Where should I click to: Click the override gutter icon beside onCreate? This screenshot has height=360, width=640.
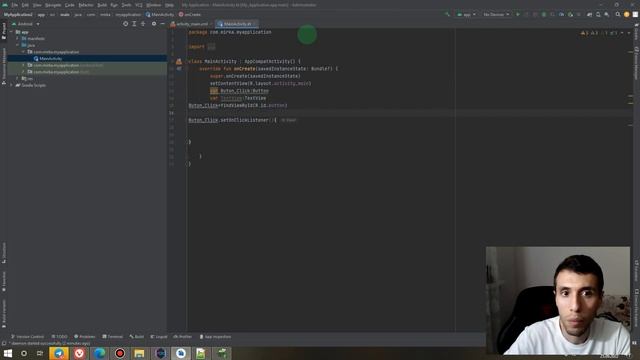tap(179, 69)
